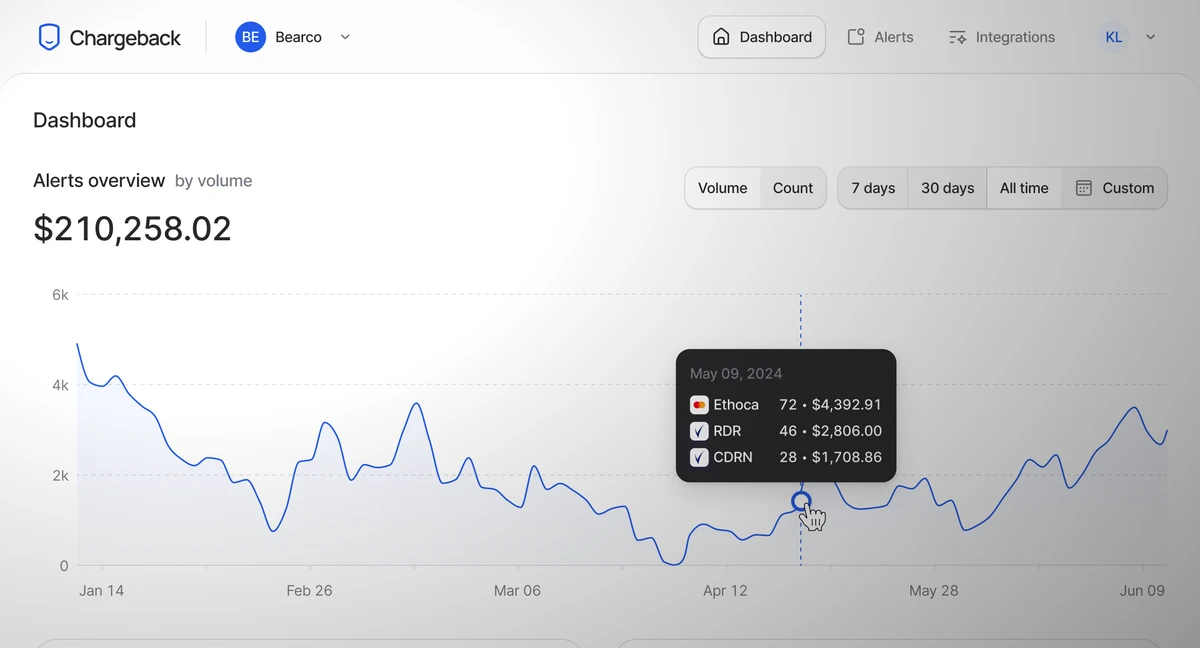This screenshot has height=648, width=1200.
Task: Click the Dashboard home icon
Action: tap(721, 37)
